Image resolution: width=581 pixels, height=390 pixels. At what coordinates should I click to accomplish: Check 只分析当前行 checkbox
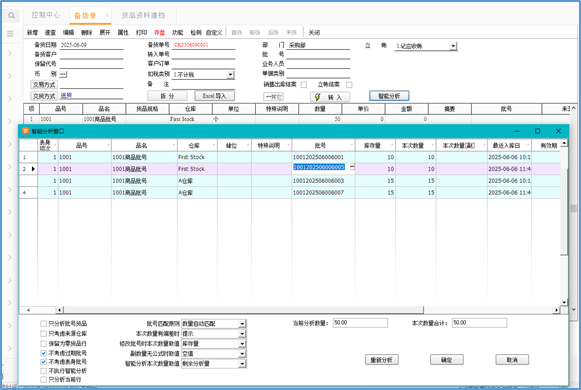[43, 380]
